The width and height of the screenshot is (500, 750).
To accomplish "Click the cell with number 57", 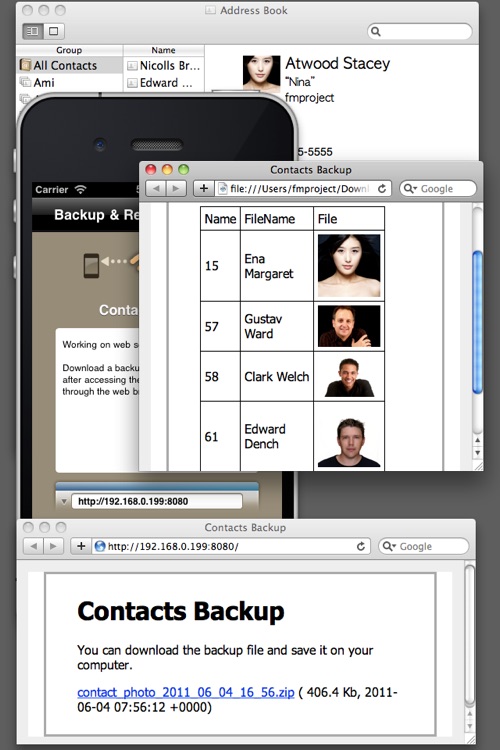I will click(x=220, y=327).
